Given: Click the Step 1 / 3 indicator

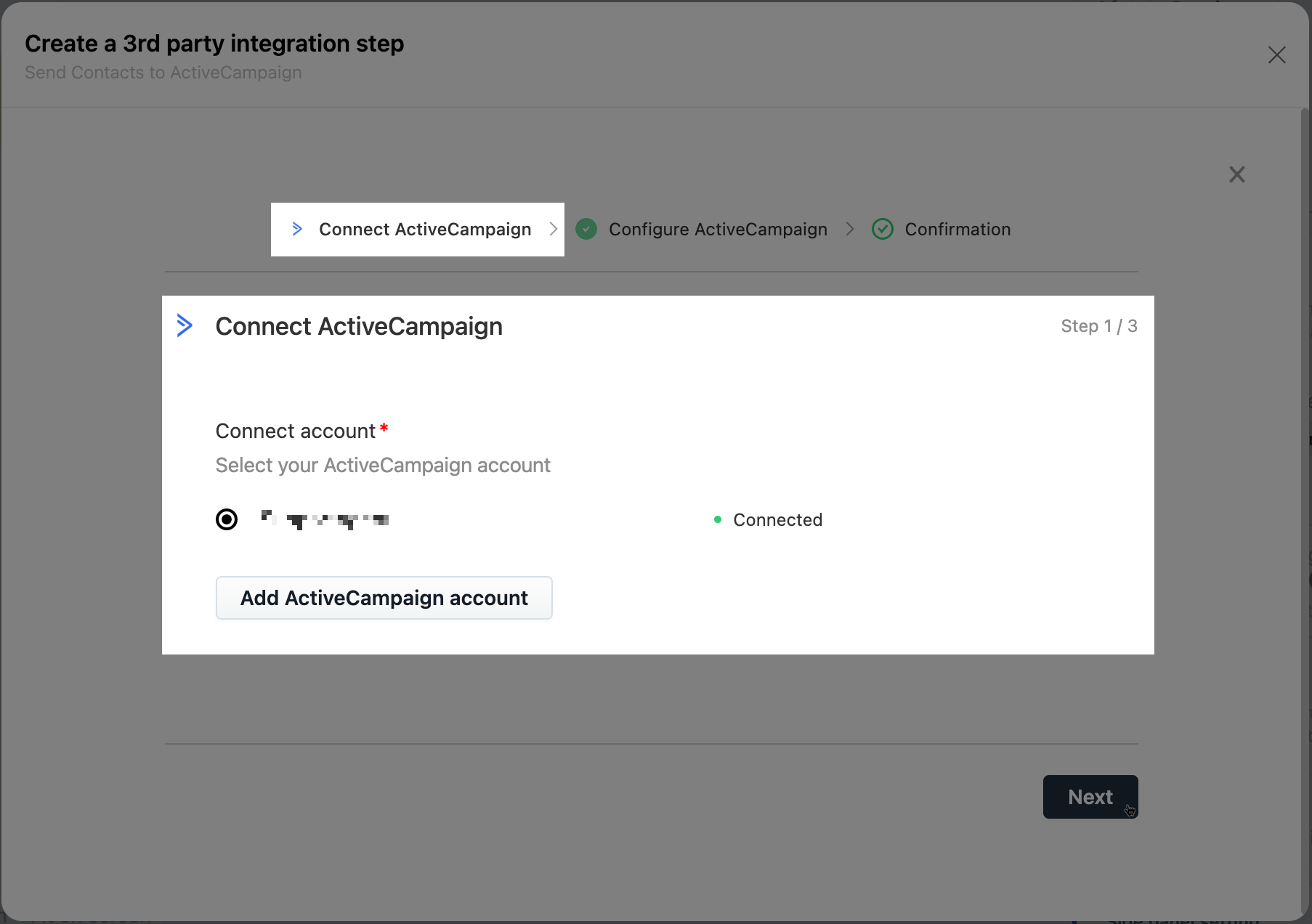Looking at the screenshot, I should [1099, 326].
